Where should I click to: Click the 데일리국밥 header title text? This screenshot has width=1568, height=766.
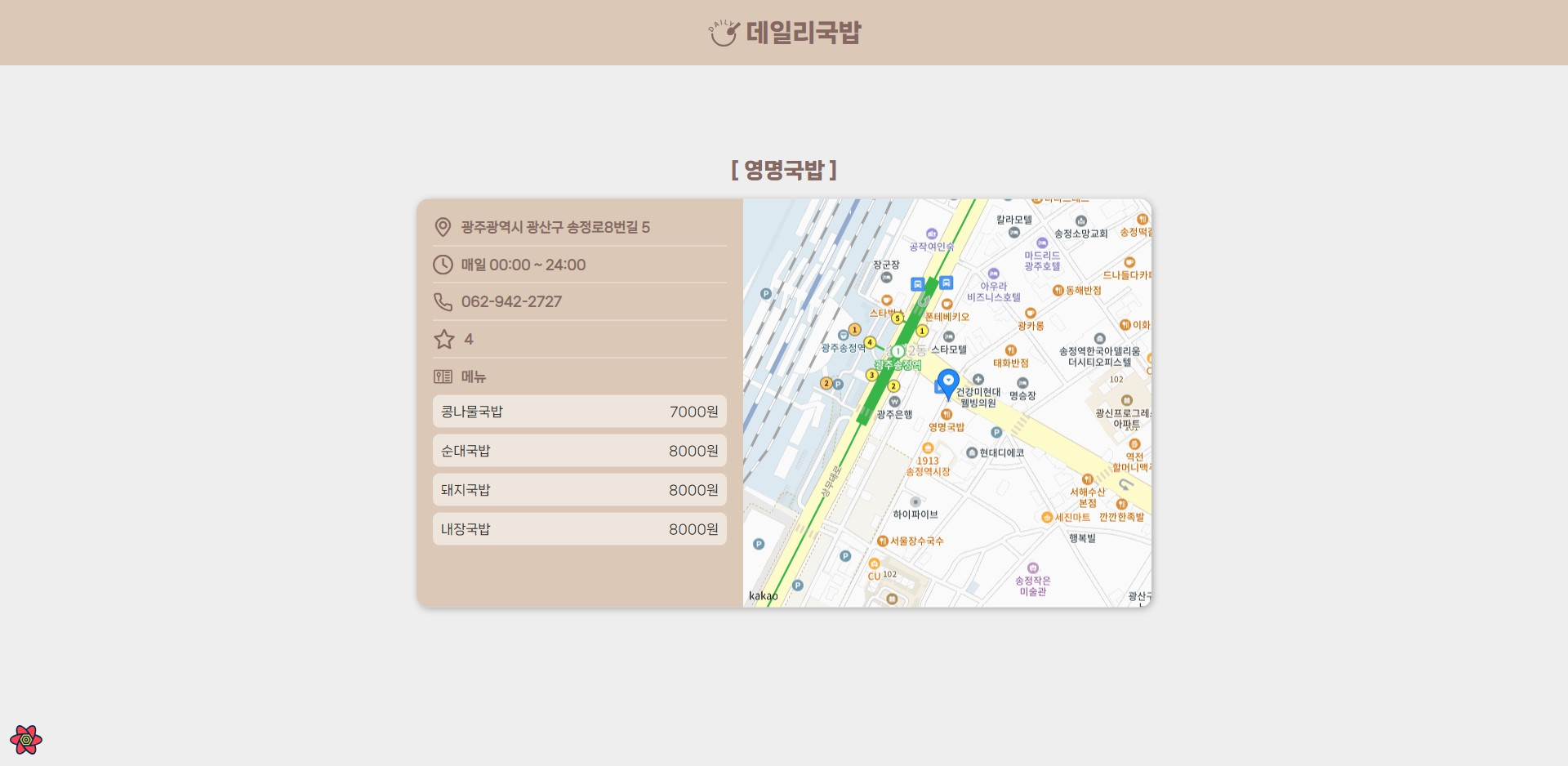(x=804, y=33)
